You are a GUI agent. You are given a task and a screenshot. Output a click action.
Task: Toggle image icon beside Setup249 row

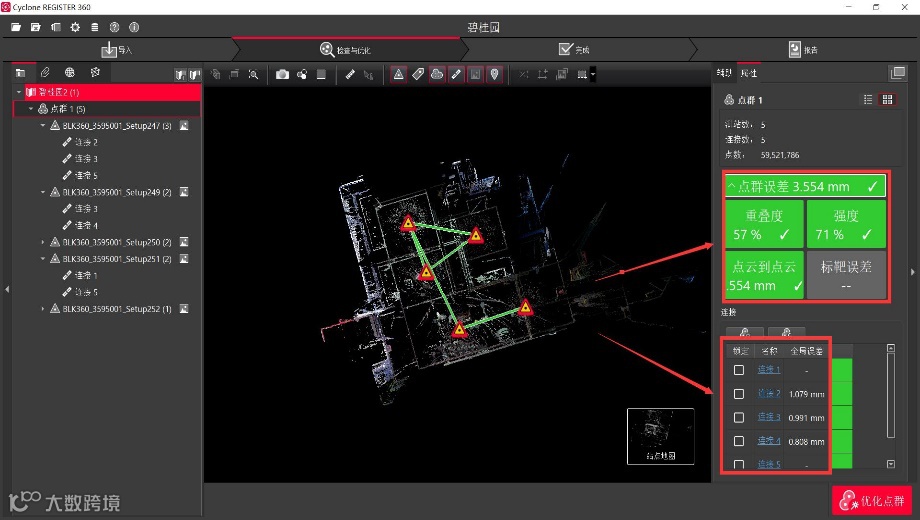(184, 192)
